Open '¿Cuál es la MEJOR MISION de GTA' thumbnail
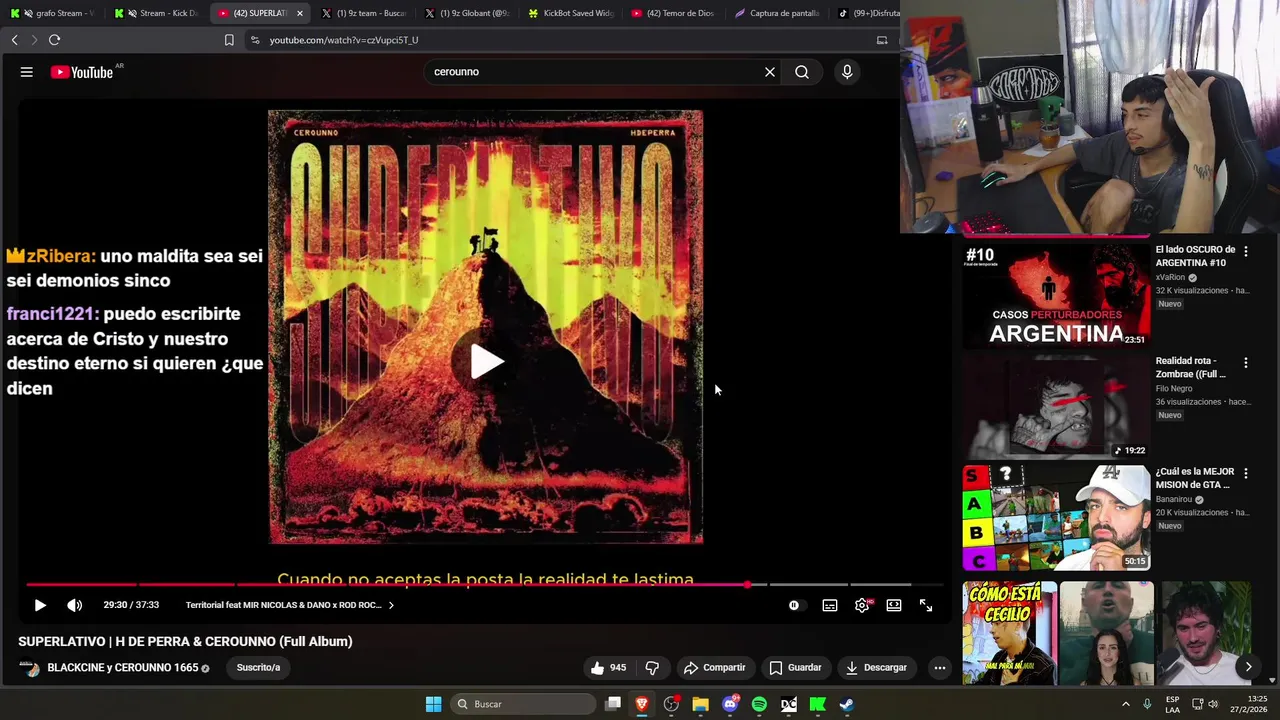This screenshot has width=1280, height=720. [1056, 517]
